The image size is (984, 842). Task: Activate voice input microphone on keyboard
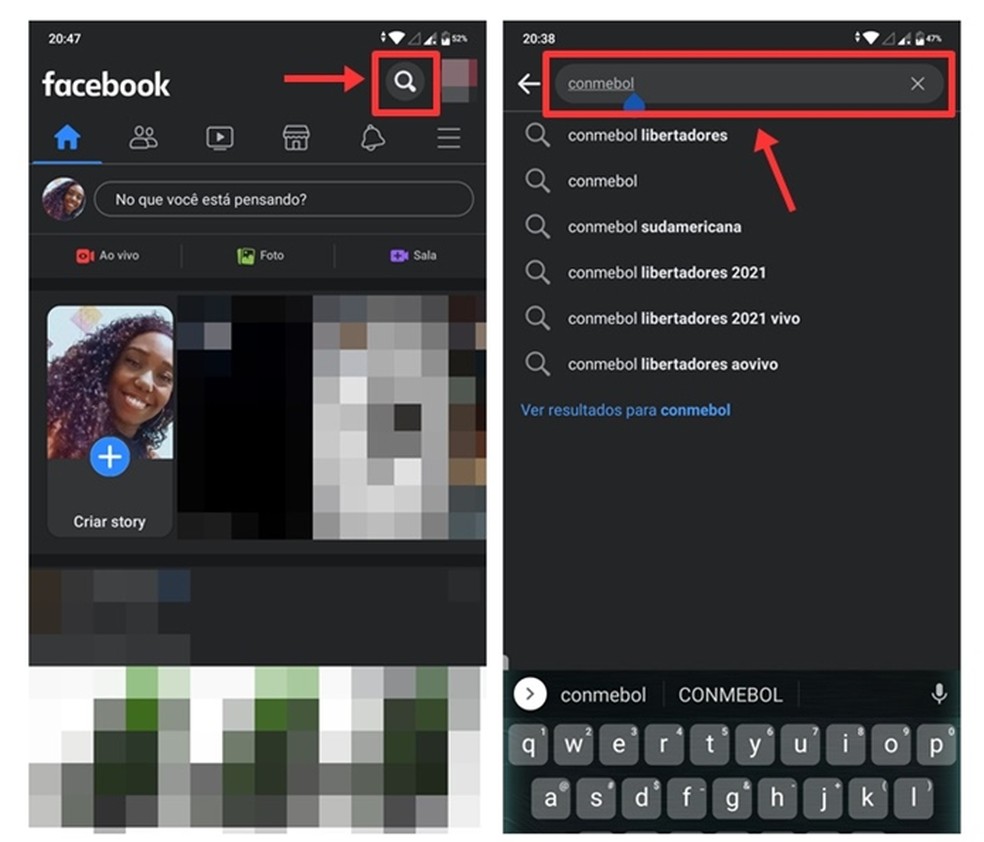coord(939,694)
